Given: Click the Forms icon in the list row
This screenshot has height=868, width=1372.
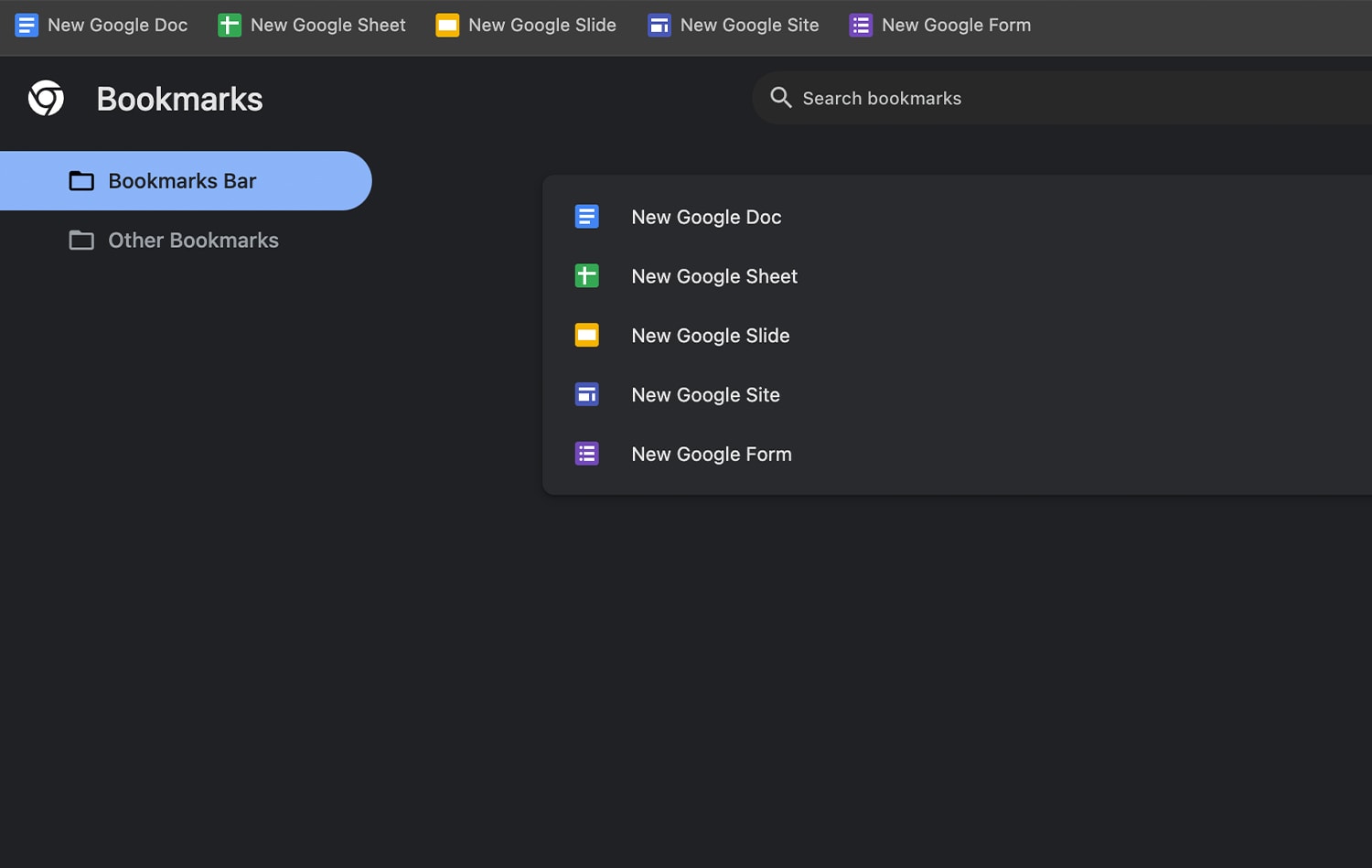Looking at the screenshot, I should coord(587,454).
